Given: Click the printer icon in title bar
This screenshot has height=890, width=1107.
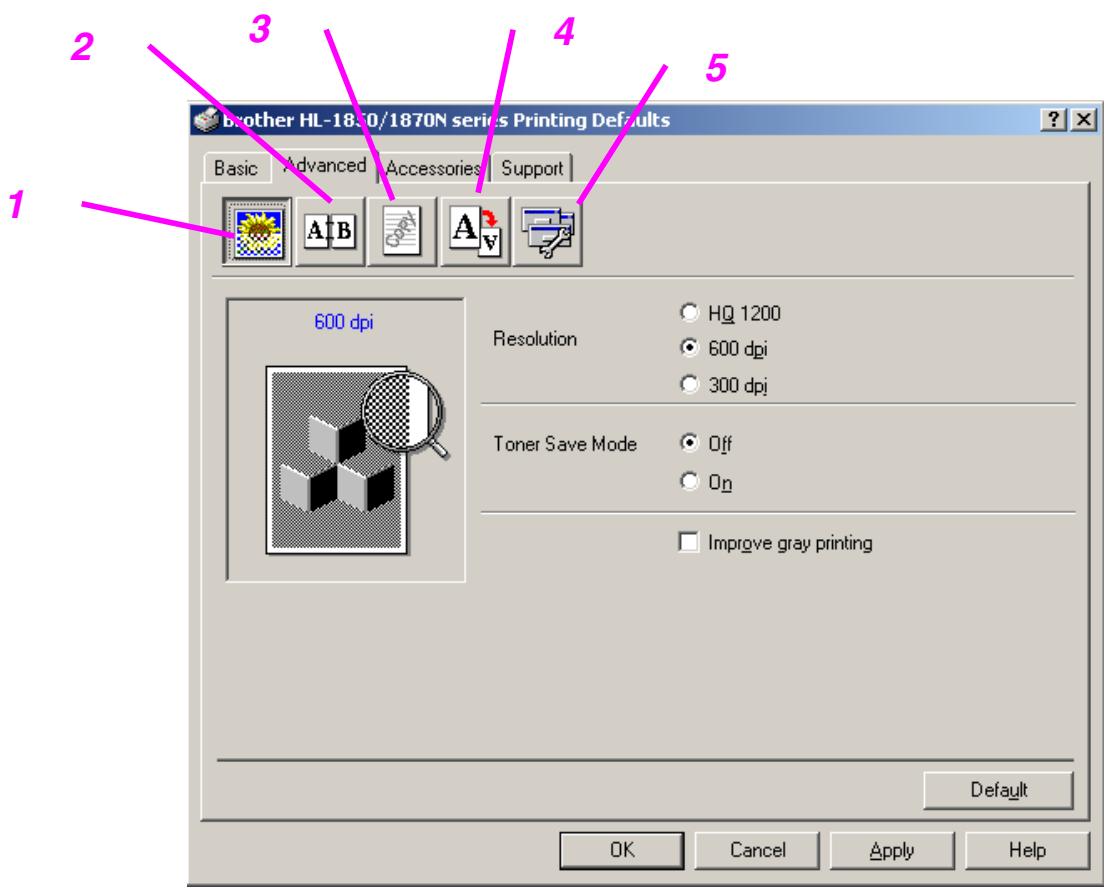Looking at the screenshot, I should [206, 120].
